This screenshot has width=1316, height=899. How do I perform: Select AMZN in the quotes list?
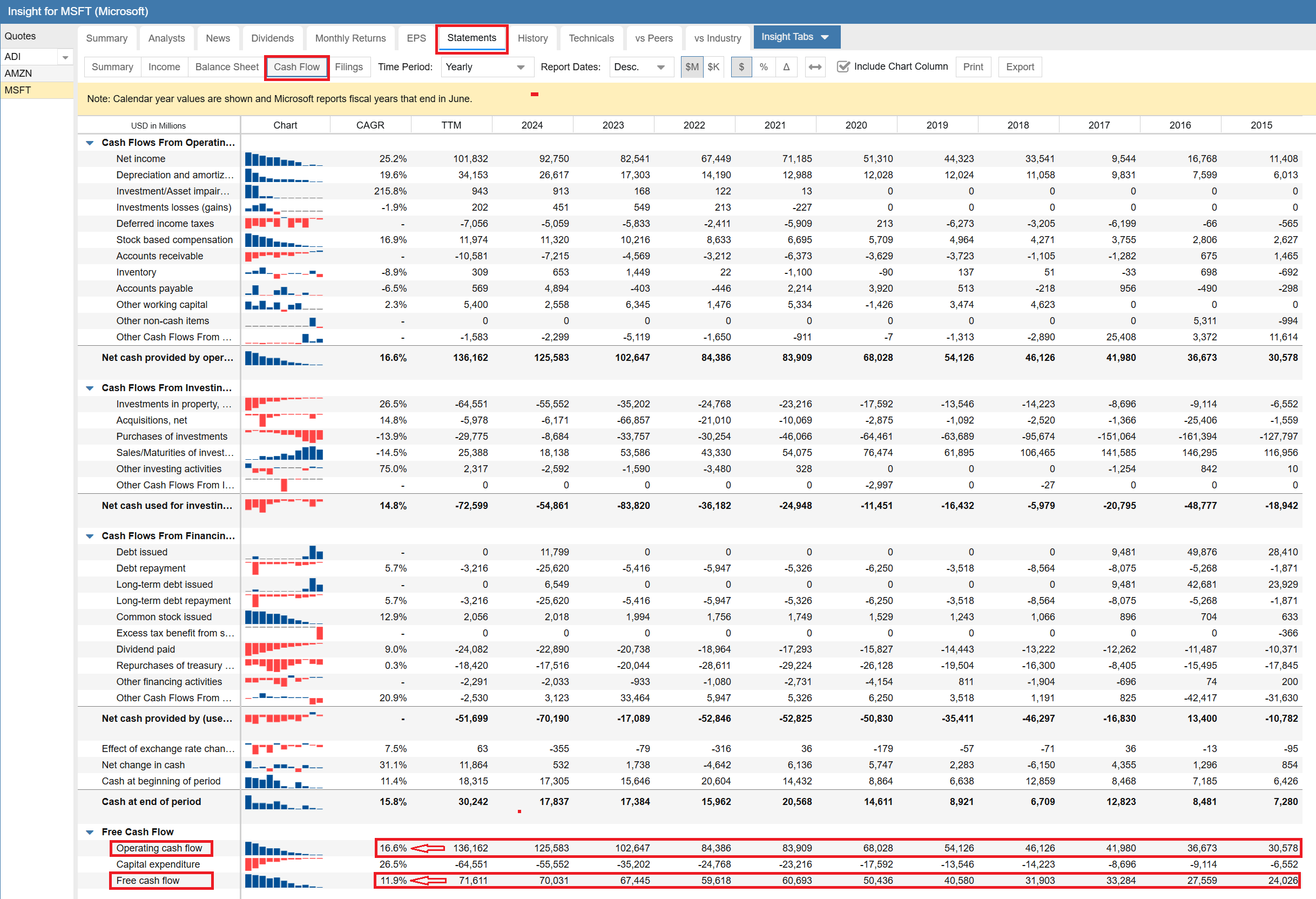tap(19, 73)
